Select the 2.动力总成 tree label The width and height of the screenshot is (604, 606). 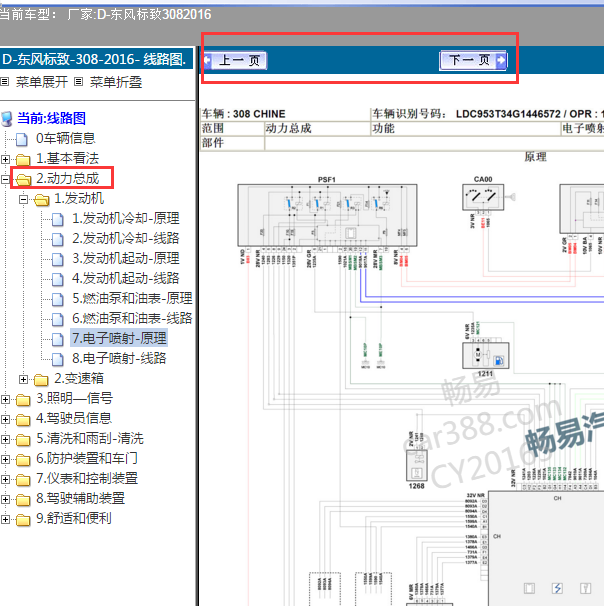pyautogui.click(x=67, y=178)
